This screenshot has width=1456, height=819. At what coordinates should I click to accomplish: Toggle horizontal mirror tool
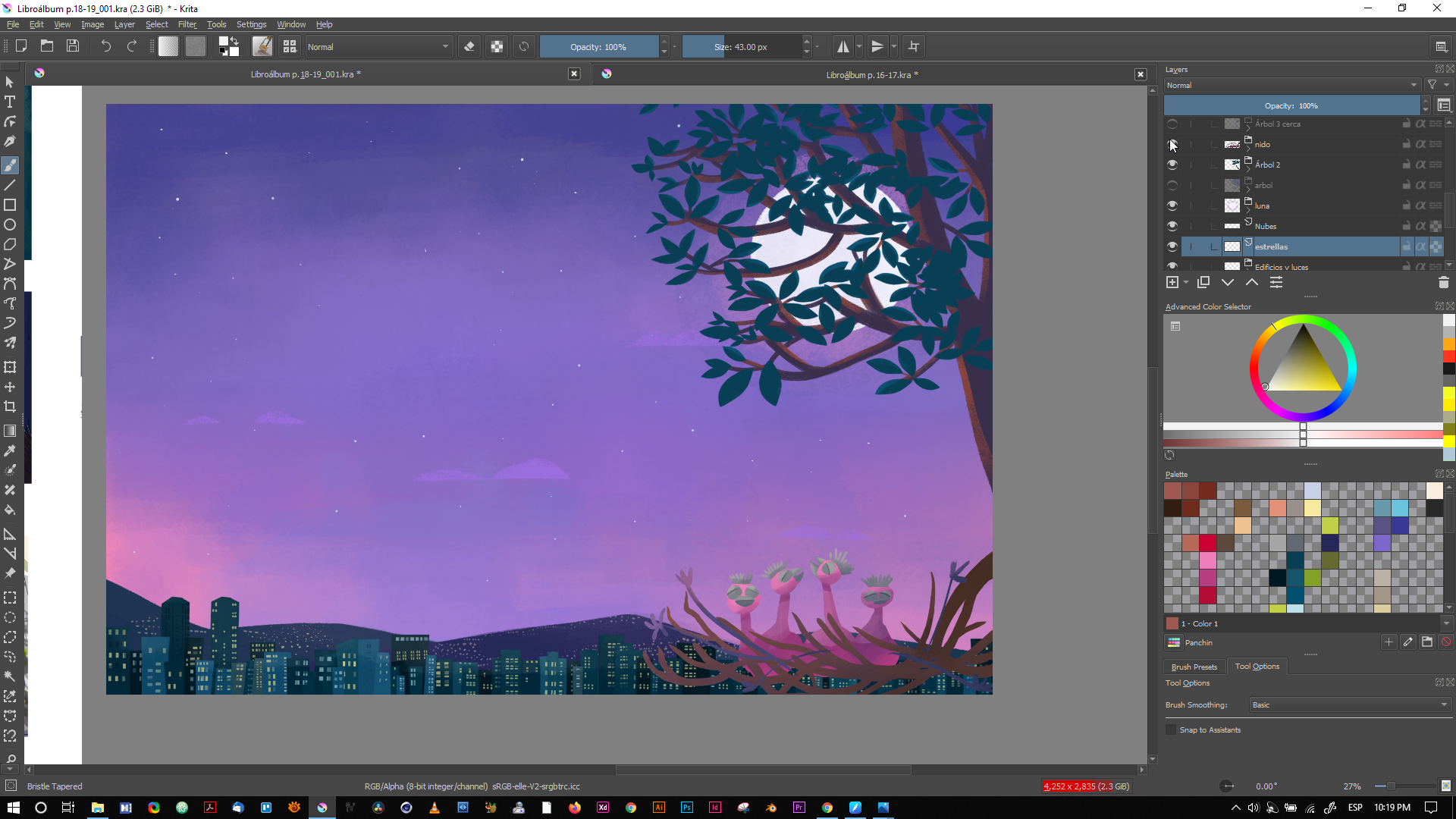click(x=843, y=46)
